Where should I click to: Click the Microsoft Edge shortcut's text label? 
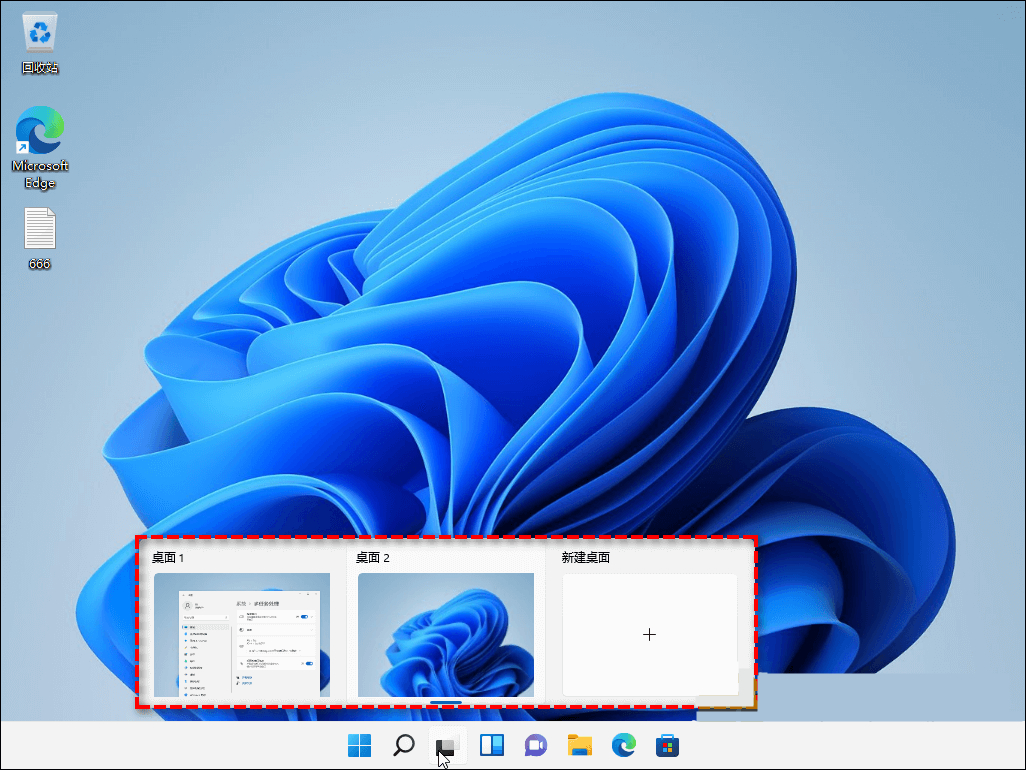[40, 174]
